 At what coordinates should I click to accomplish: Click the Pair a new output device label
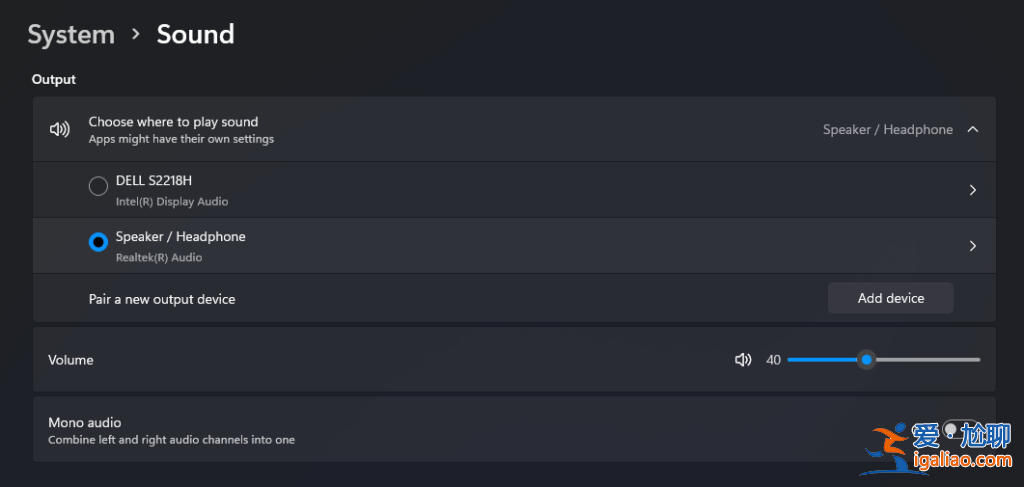click(x=162, y=299)
